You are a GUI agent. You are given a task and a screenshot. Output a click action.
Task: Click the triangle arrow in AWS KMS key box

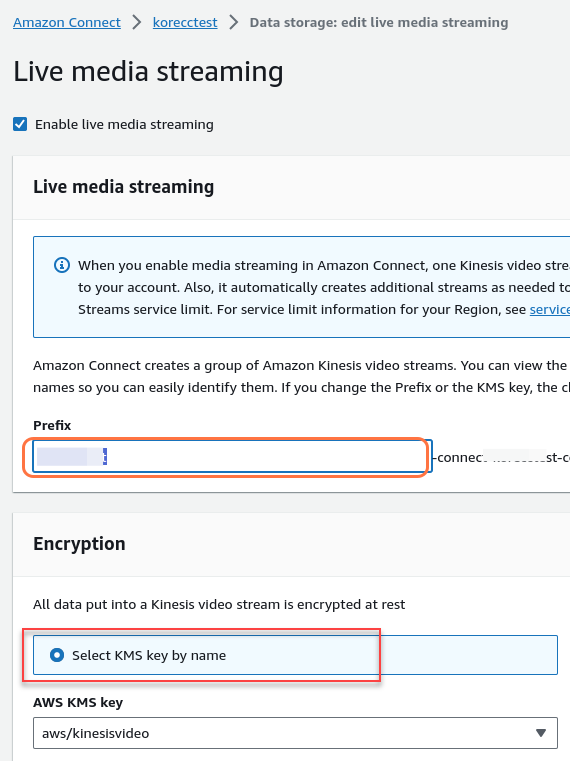click(x=540, y=733)
